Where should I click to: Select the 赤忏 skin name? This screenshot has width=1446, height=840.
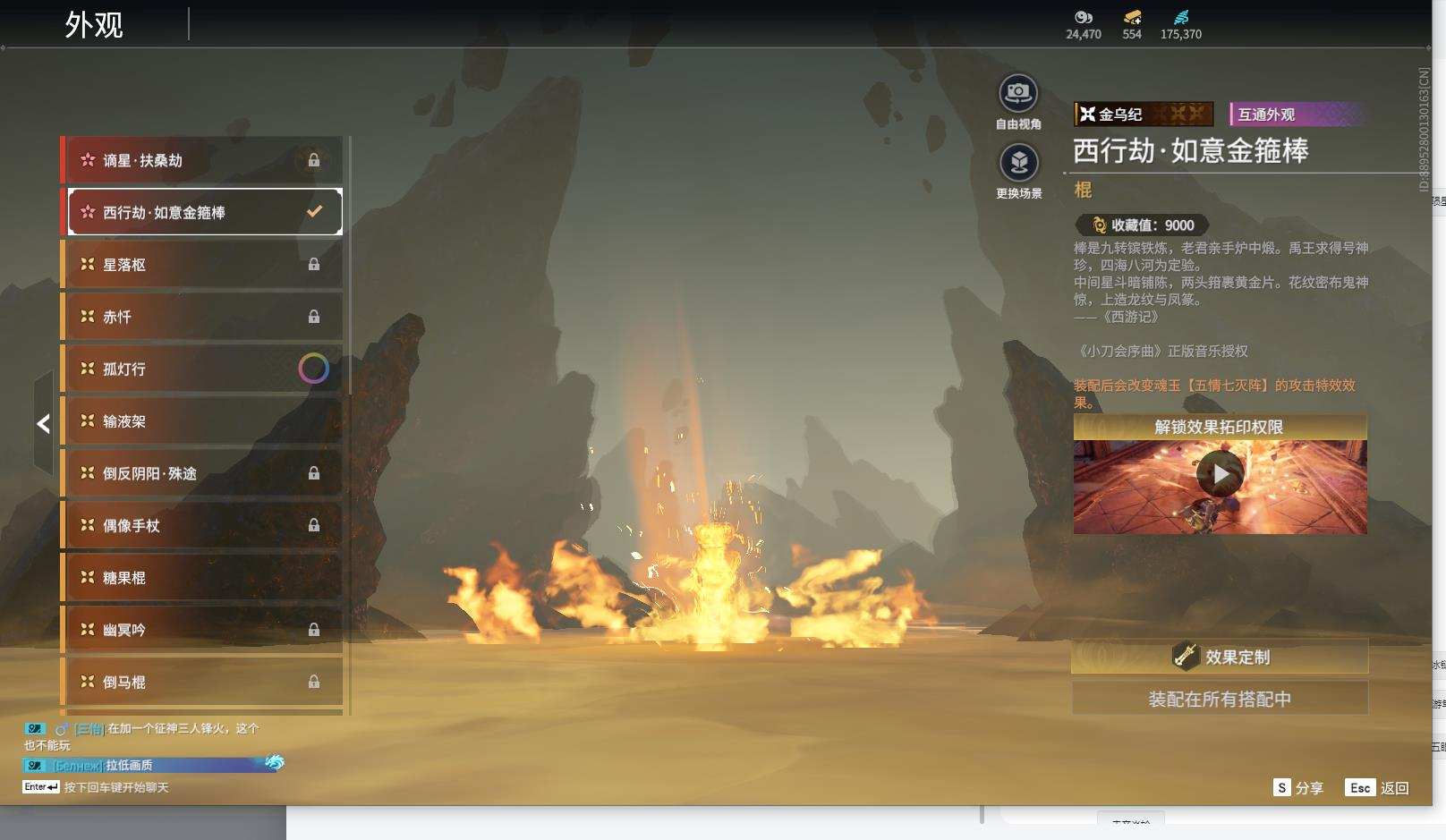(x=117, y=317)
